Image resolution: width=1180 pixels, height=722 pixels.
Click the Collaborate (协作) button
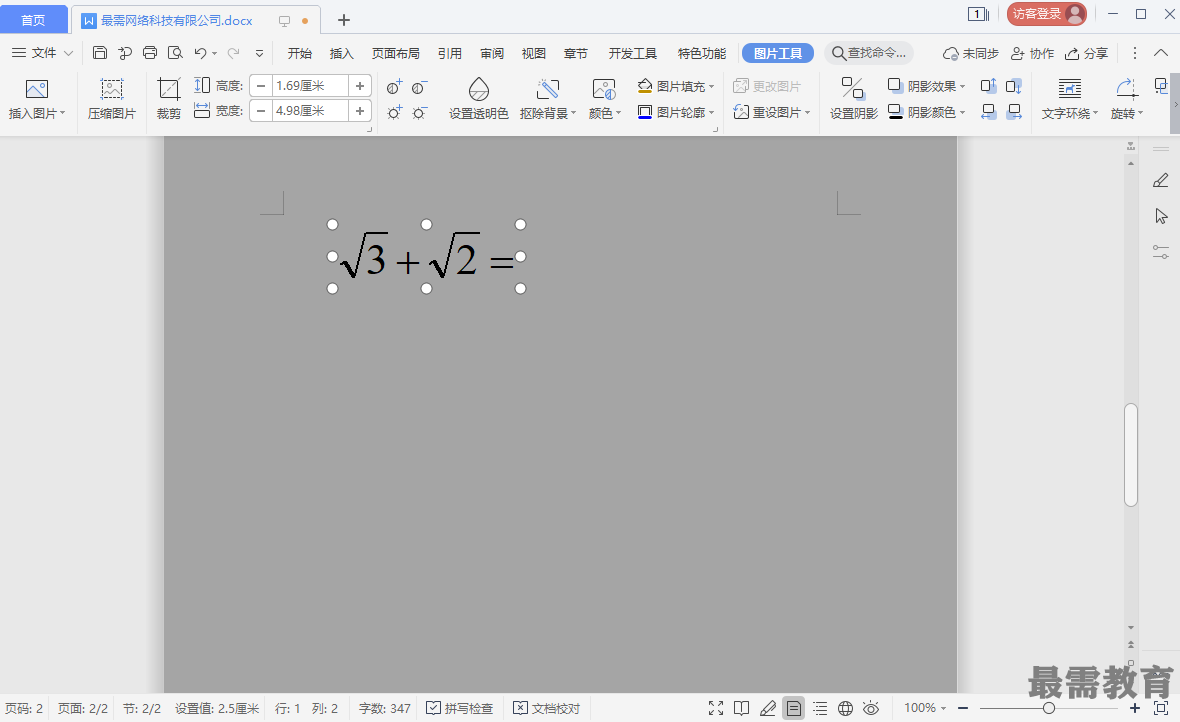pos(1032,53)
